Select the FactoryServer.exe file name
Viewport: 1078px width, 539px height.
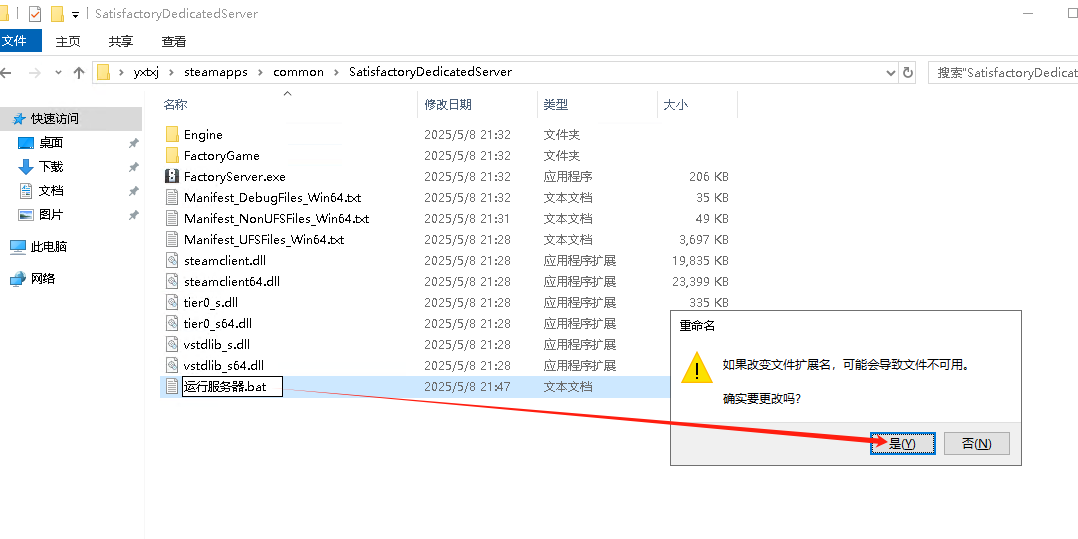coord(234,177)
